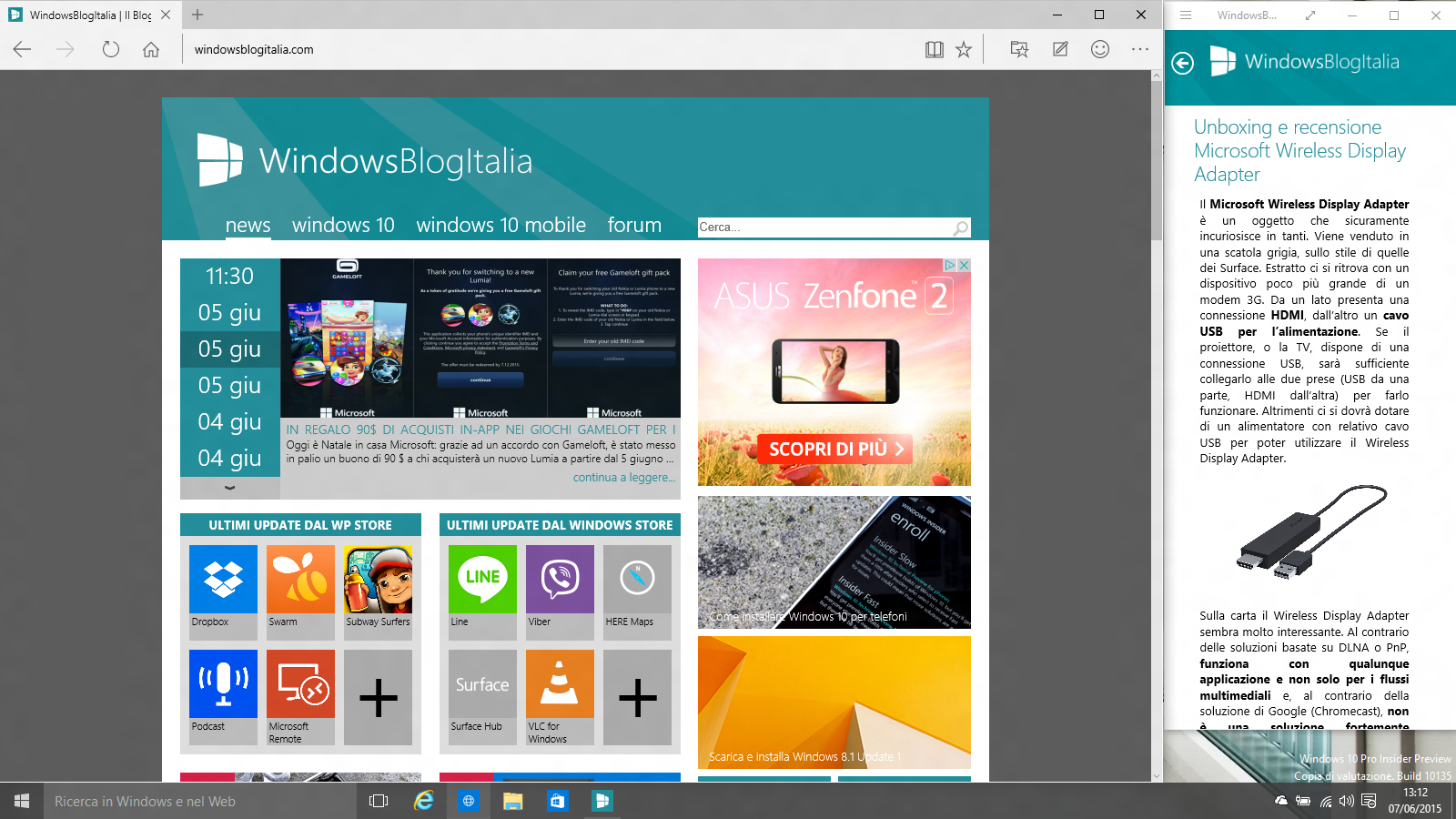Close the ASUS Zenfone advertisement
The width and height of the screenshot is (1456, 819).
click(x=964, y=265)
